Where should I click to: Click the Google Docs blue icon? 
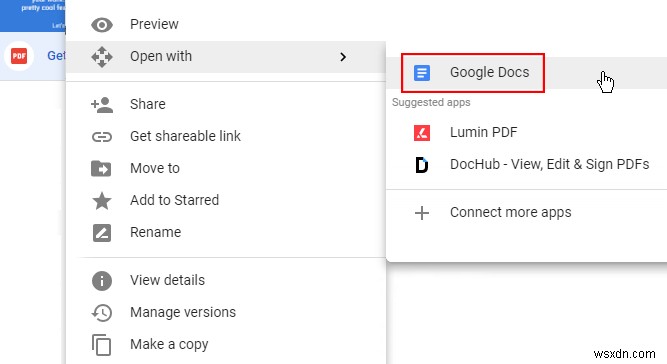coord(422,73)
